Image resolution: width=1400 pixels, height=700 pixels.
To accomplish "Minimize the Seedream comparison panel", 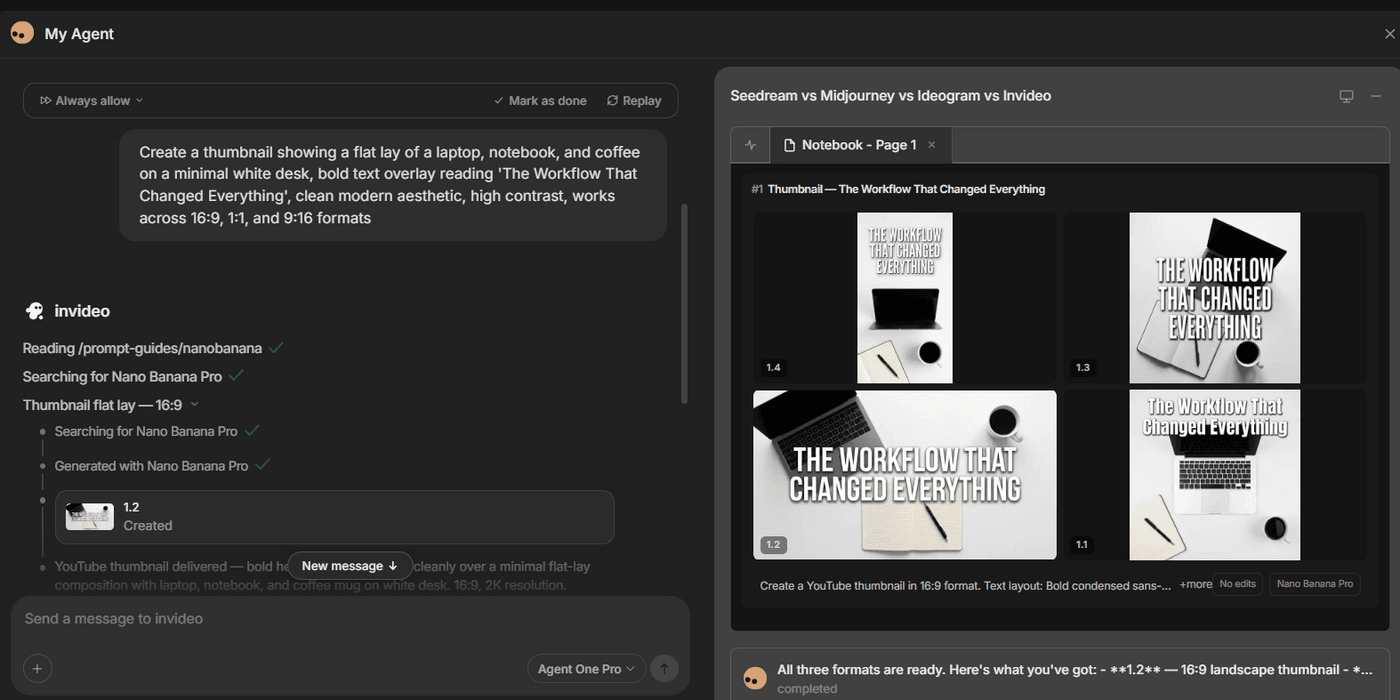I will point(1376,96).
